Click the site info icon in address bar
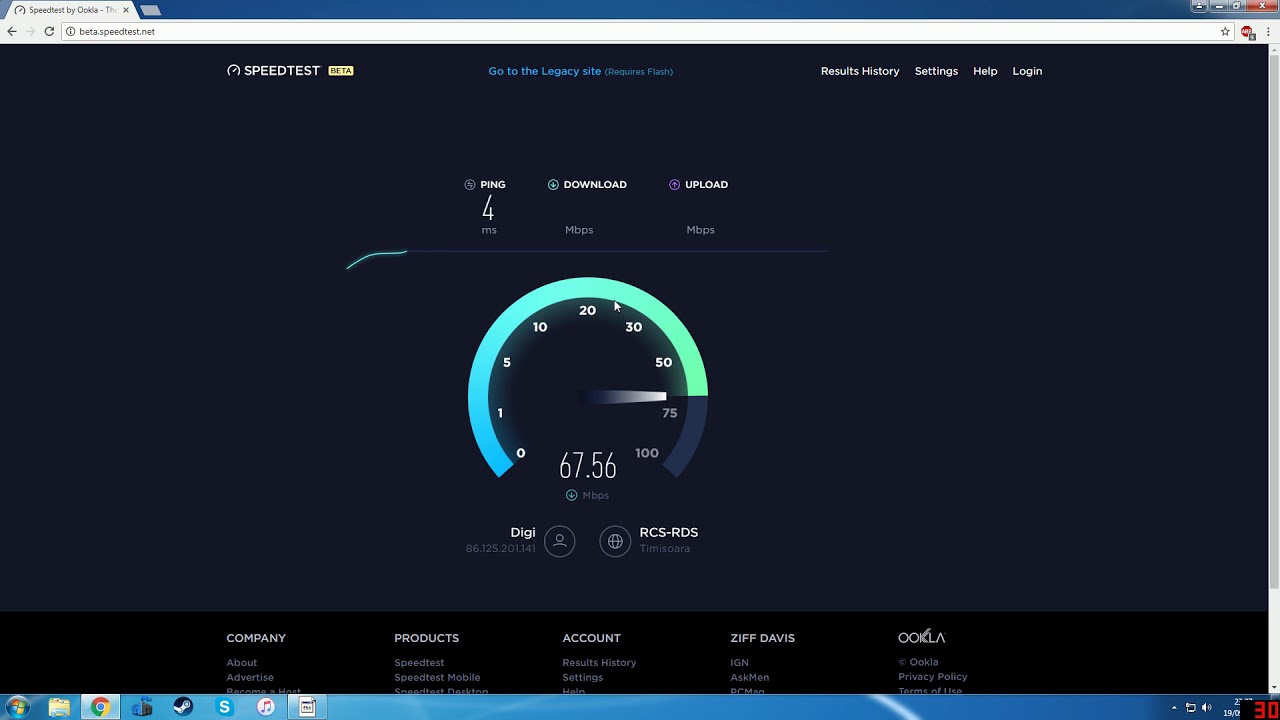The width and height of the screenshot is (1280, 720). [x=71, y=31]
